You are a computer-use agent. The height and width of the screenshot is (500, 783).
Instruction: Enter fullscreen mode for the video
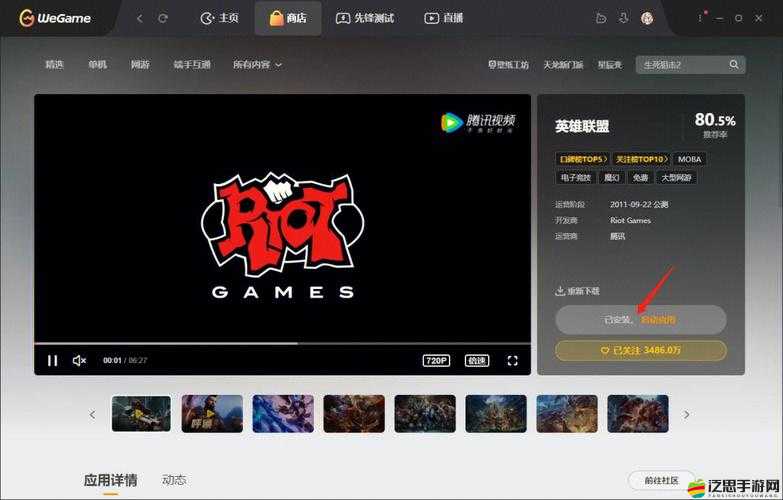512,361
